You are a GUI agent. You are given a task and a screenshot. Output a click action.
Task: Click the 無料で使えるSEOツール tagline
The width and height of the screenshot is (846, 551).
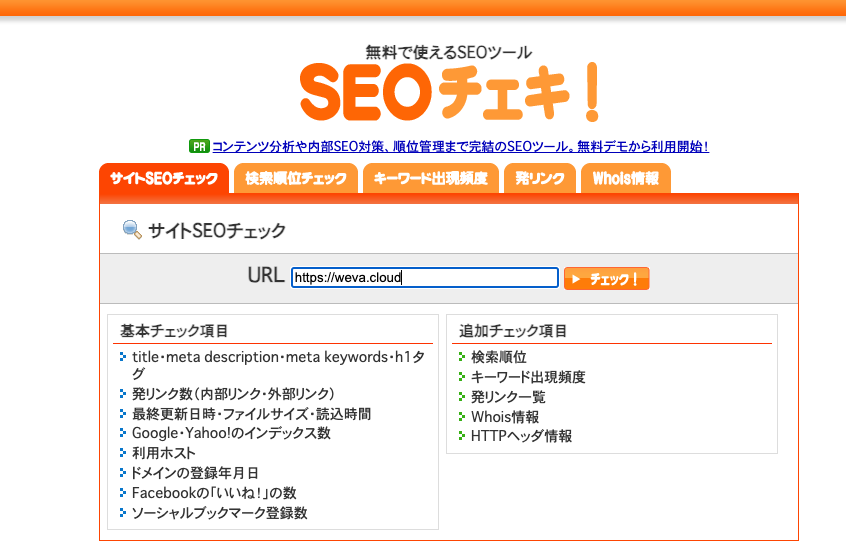(x=449, y=52)
